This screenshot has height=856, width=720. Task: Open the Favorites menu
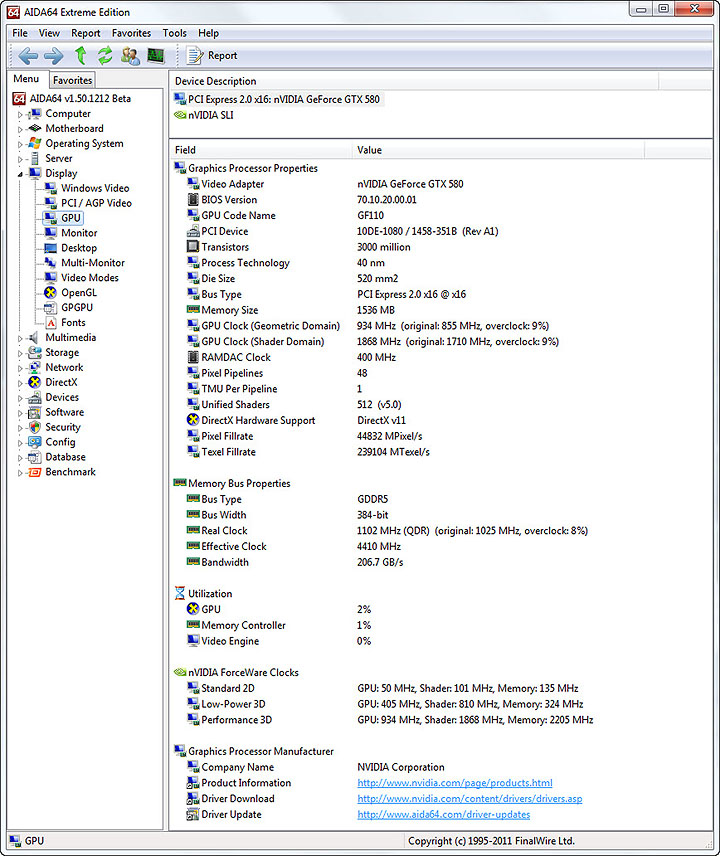132,33
